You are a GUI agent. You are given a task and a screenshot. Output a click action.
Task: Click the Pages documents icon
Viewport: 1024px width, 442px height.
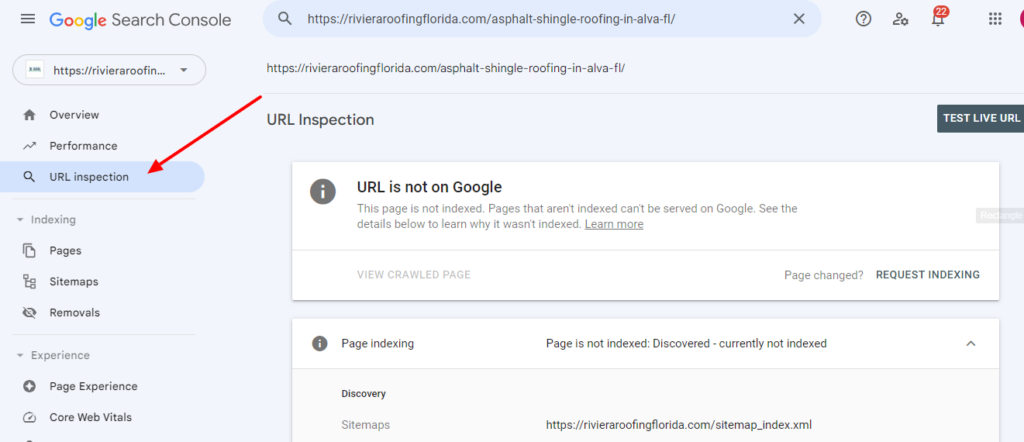(x=29, y=251)
